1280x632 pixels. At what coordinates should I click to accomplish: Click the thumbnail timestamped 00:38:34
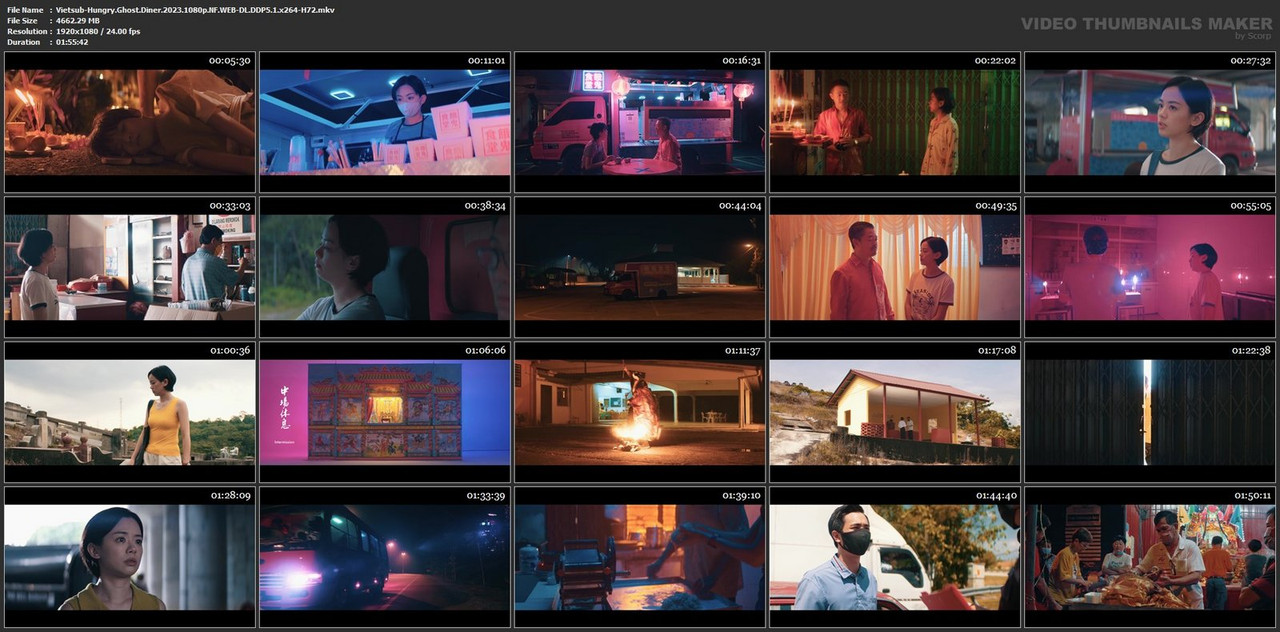(x=385, y=267)
